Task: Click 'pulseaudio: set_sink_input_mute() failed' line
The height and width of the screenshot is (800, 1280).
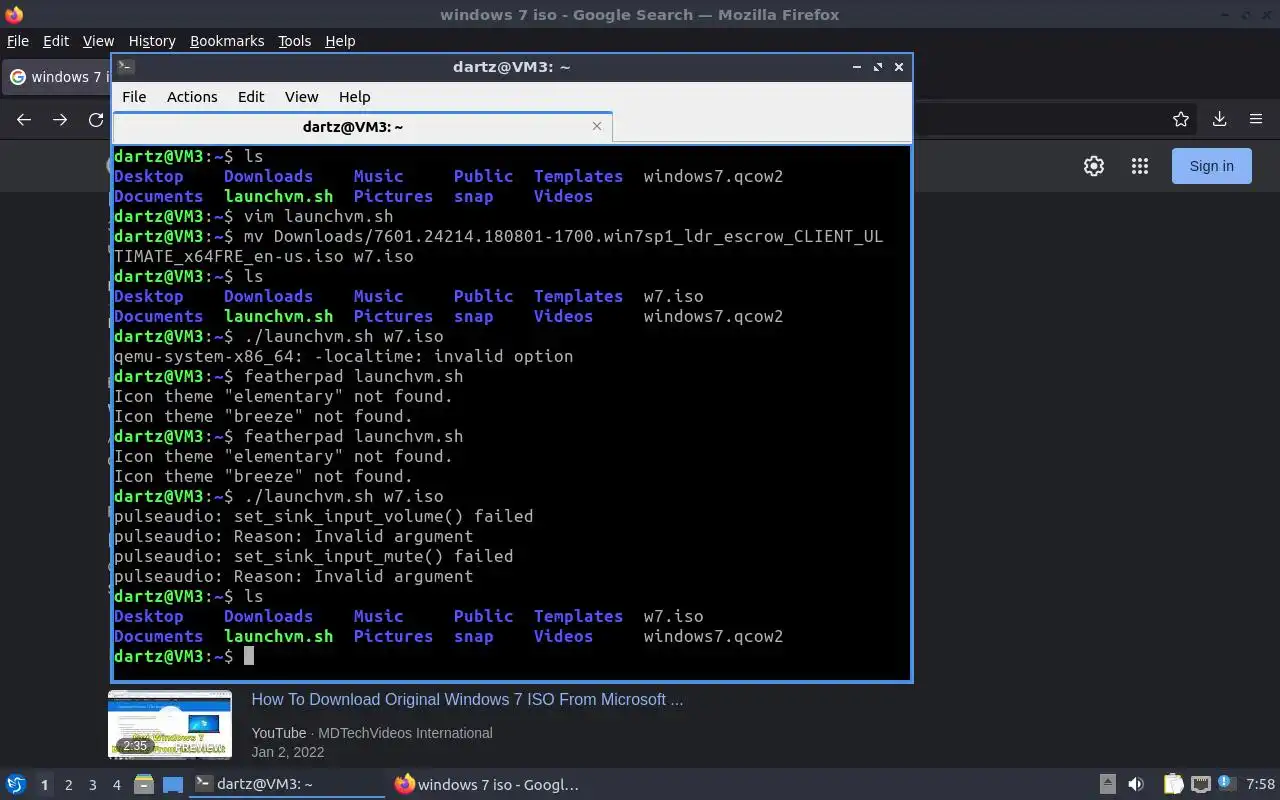Action: click(314, 556)
